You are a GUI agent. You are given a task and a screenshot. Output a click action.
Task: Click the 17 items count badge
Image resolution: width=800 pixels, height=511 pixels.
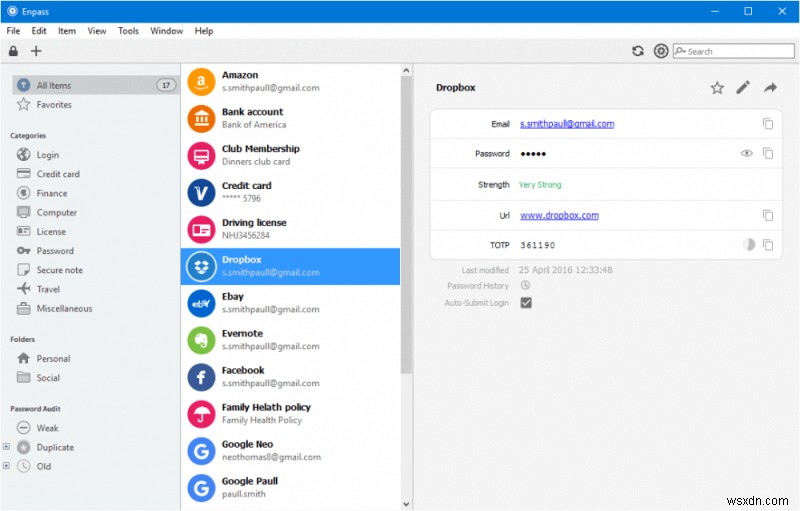166,85
